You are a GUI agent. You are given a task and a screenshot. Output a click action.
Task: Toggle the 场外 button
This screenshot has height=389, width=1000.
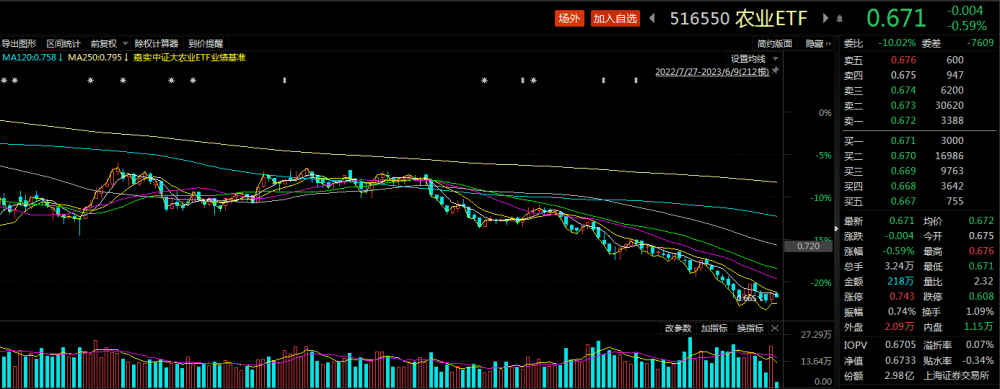tap(570, 18)
